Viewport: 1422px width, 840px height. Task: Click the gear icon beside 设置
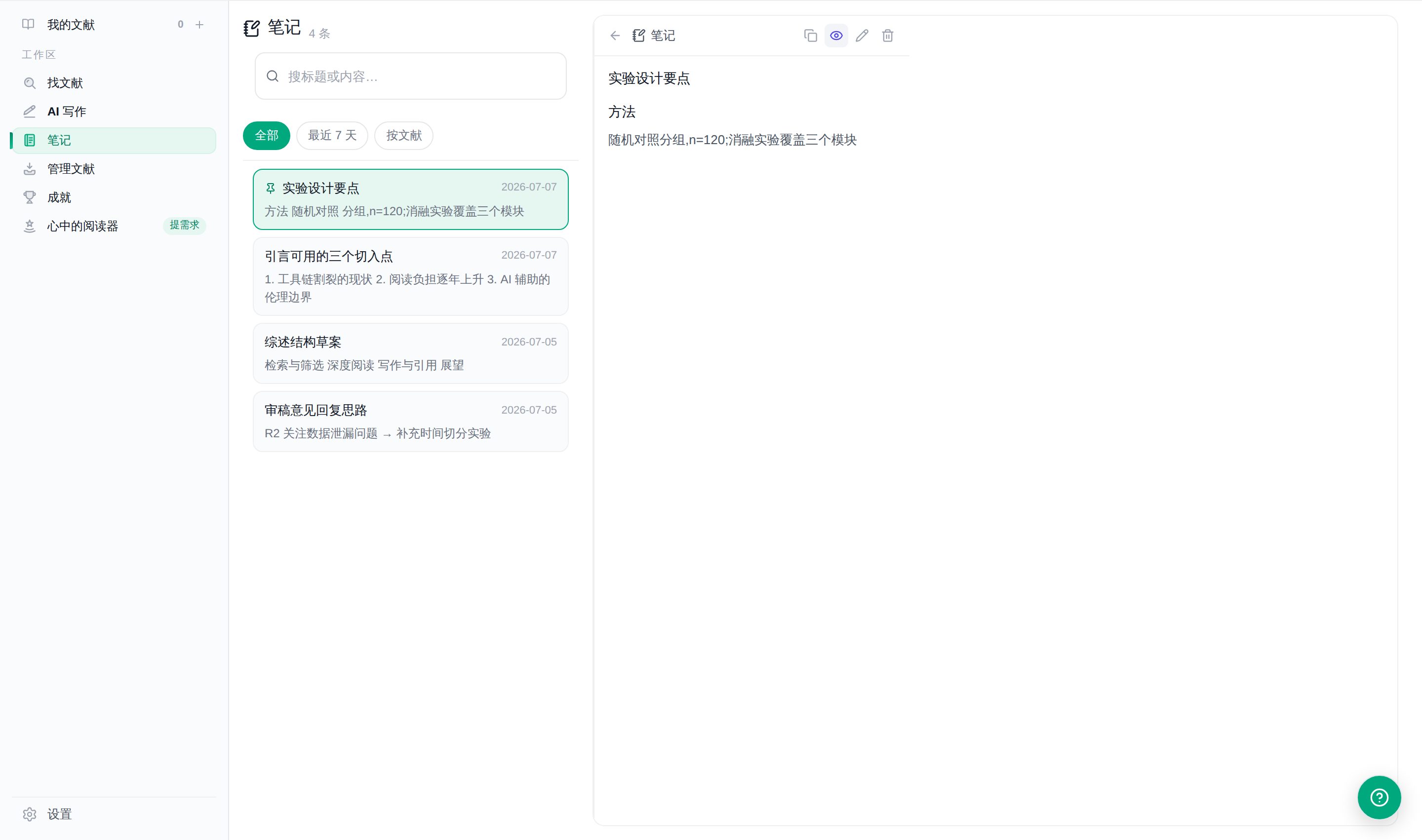(30, 814)
